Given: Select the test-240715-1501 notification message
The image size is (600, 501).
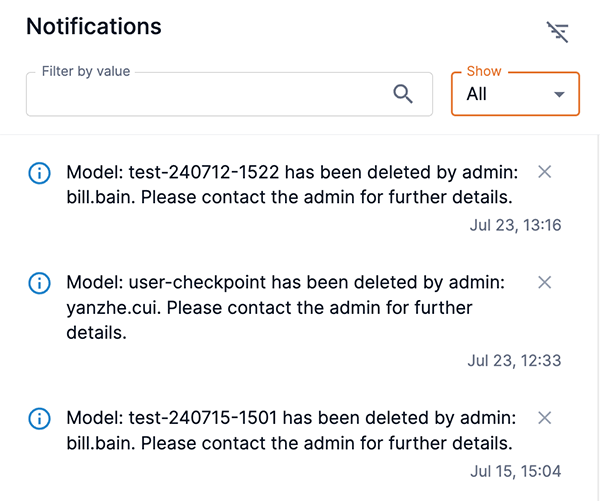Looking at the screenshot, I should 290,429.
